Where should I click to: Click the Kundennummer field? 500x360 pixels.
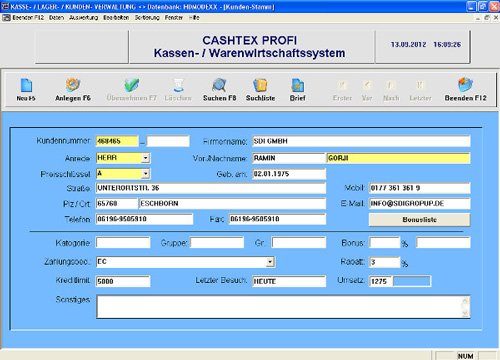tap(117, 141)
